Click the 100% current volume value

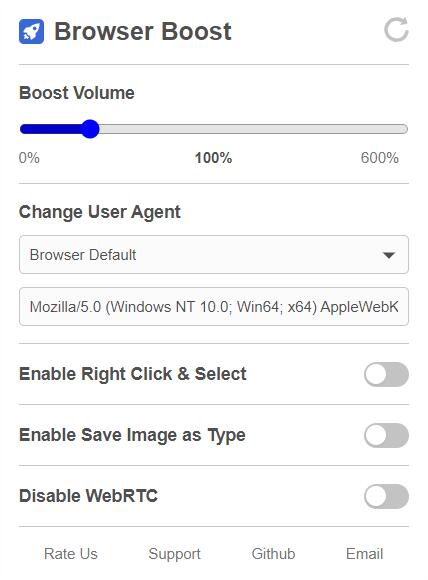(213, 158)
